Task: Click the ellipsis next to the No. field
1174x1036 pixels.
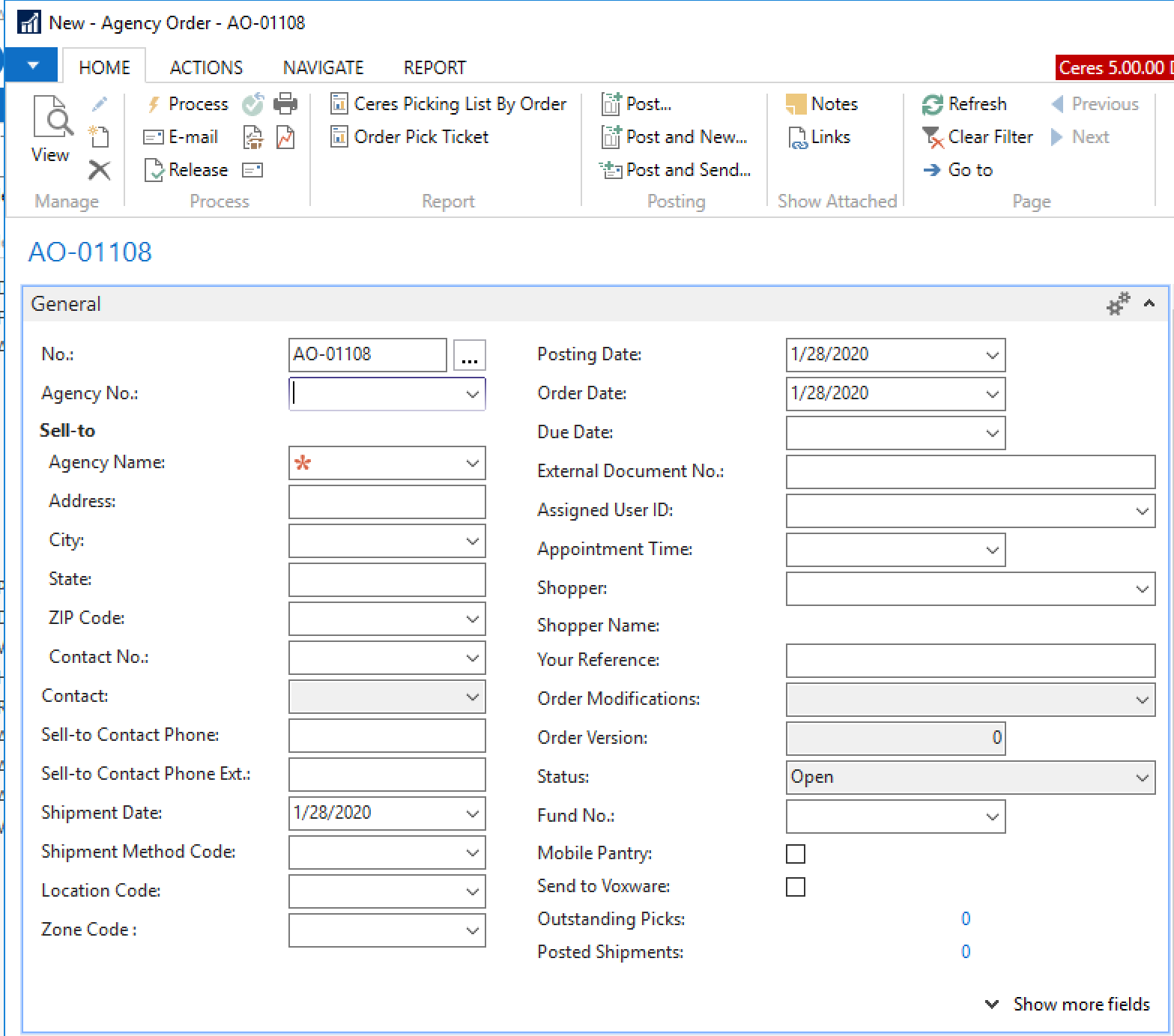Action: click(x=470, y=354)
